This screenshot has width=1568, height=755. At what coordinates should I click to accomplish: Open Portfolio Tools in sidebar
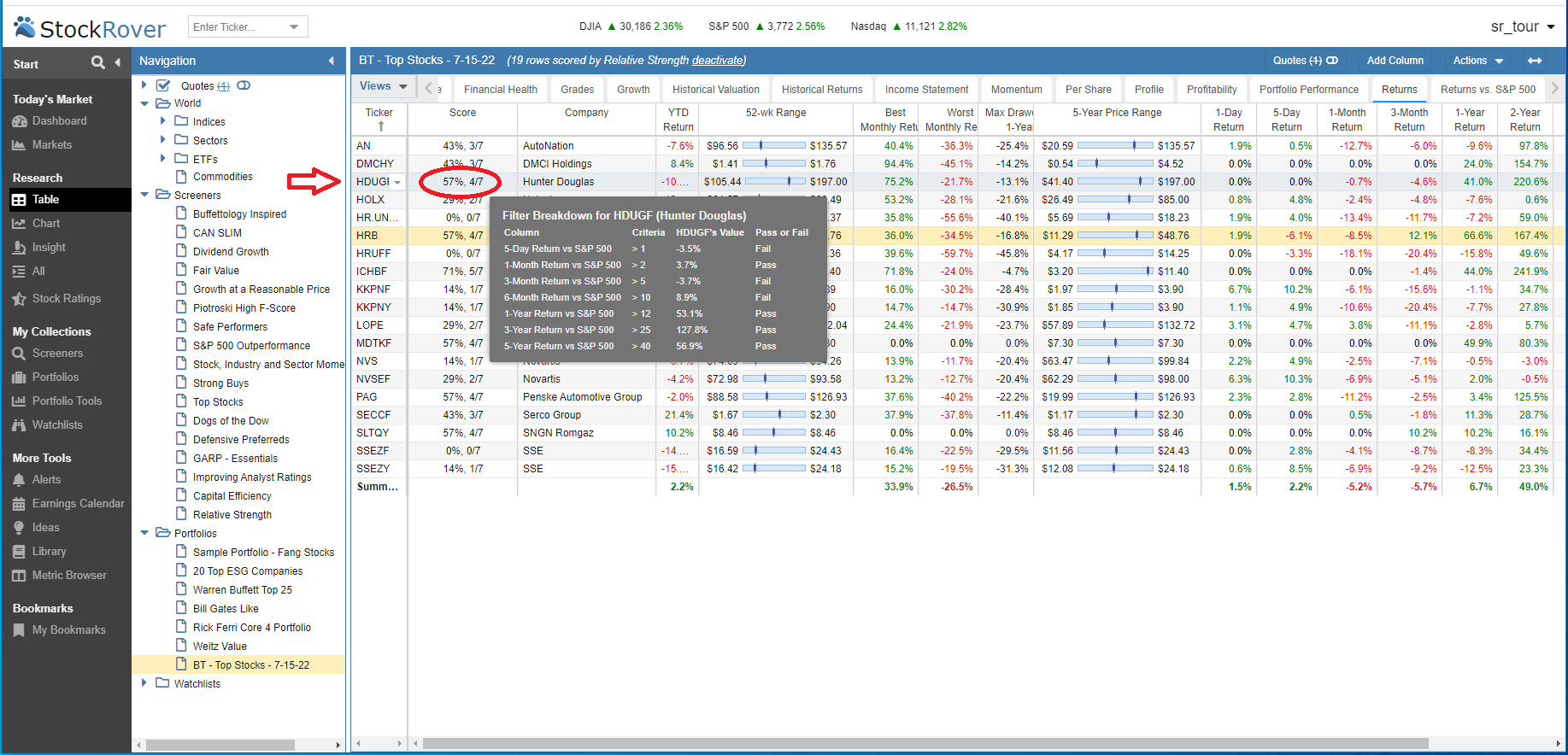57,401
